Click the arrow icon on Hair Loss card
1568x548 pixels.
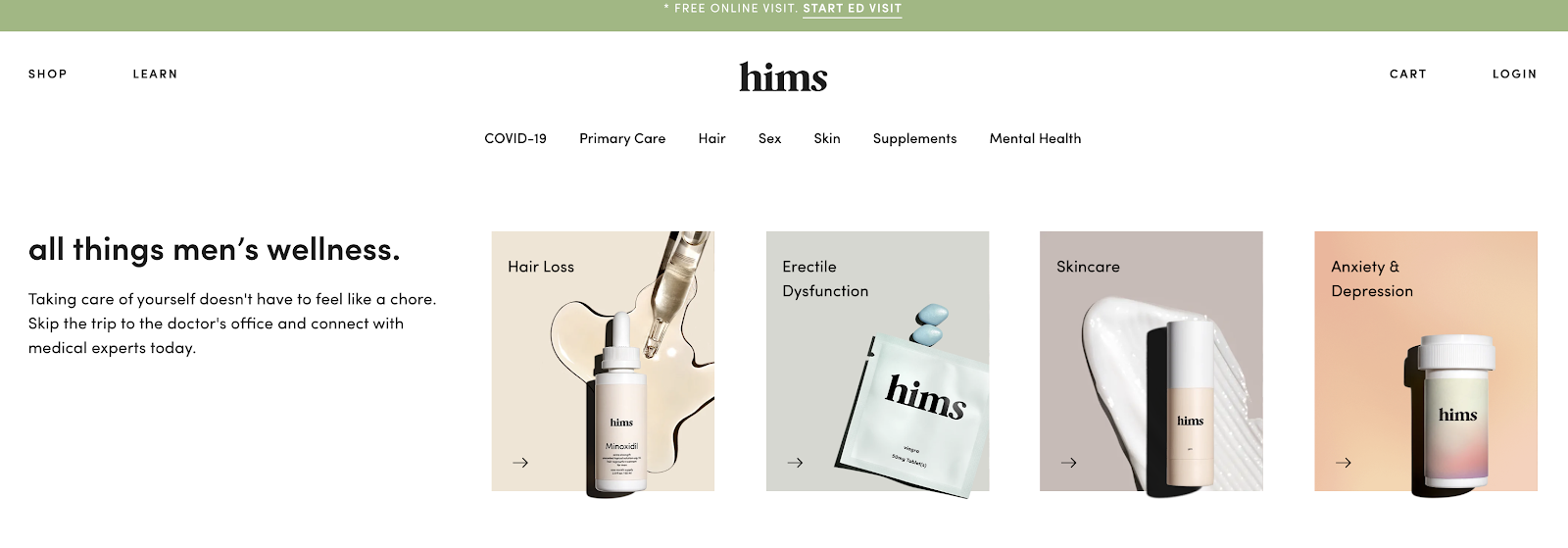(520, 463)
